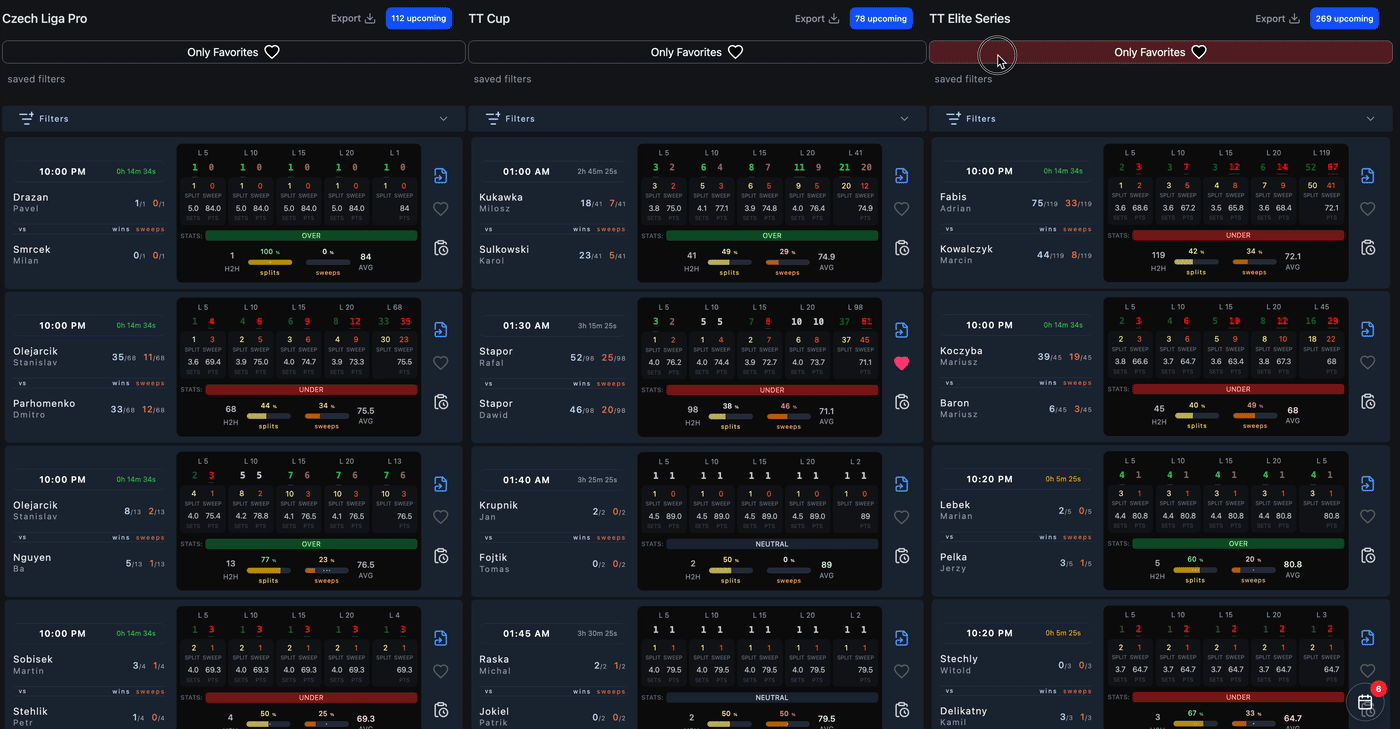
Task: Click UNDER bar for Olejarcik vs Parhomenko
Action: click(x=311, y=390)
